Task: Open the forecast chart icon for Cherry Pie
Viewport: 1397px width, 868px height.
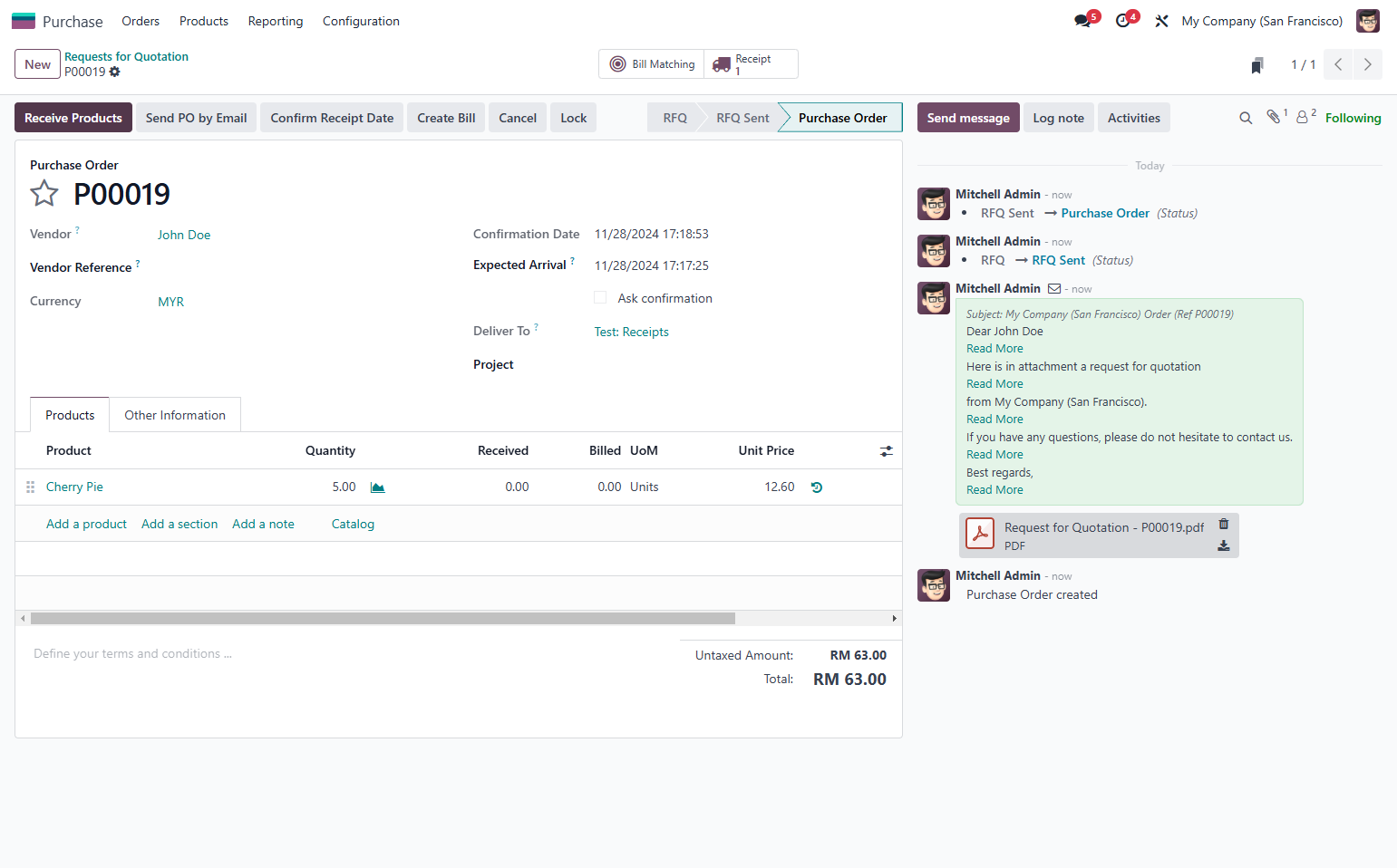Action: pyautogui.click(x=378, y=487)
